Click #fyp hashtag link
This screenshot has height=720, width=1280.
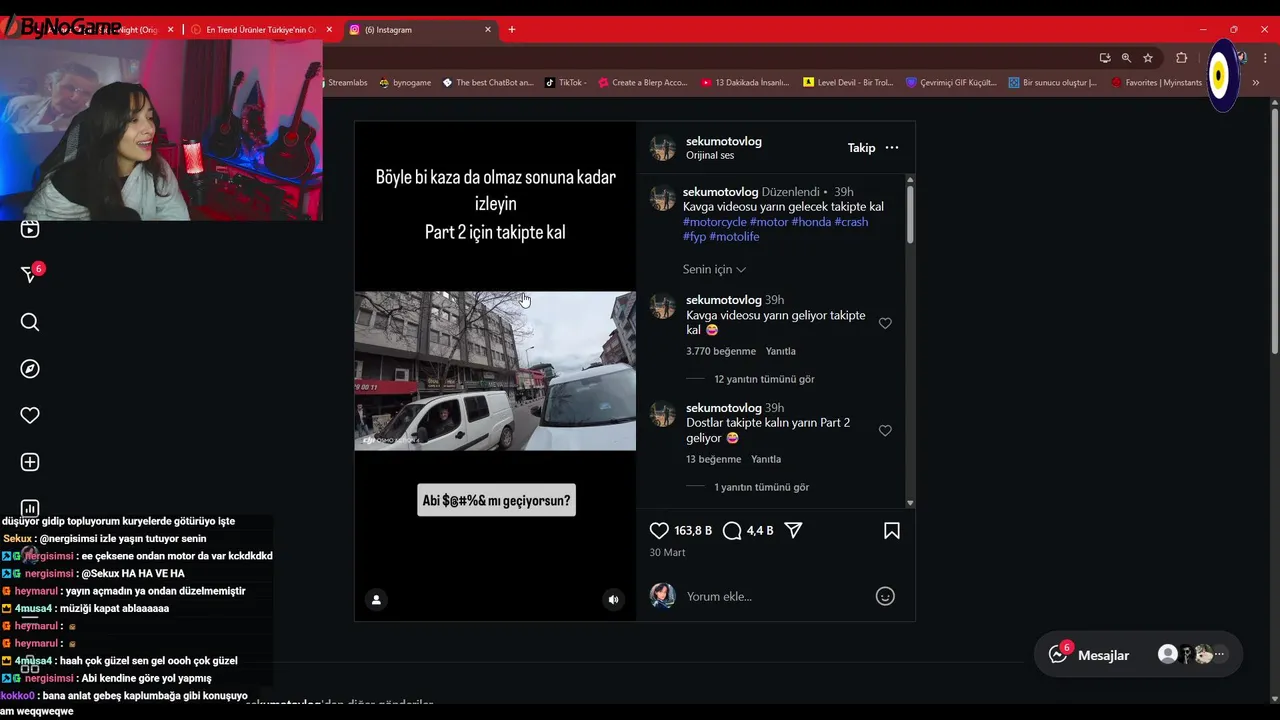point(694,237)
